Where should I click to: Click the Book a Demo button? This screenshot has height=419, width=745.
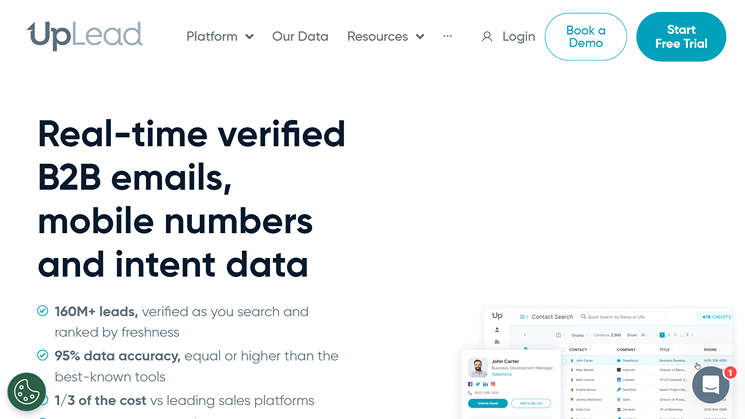pos(585,37)
